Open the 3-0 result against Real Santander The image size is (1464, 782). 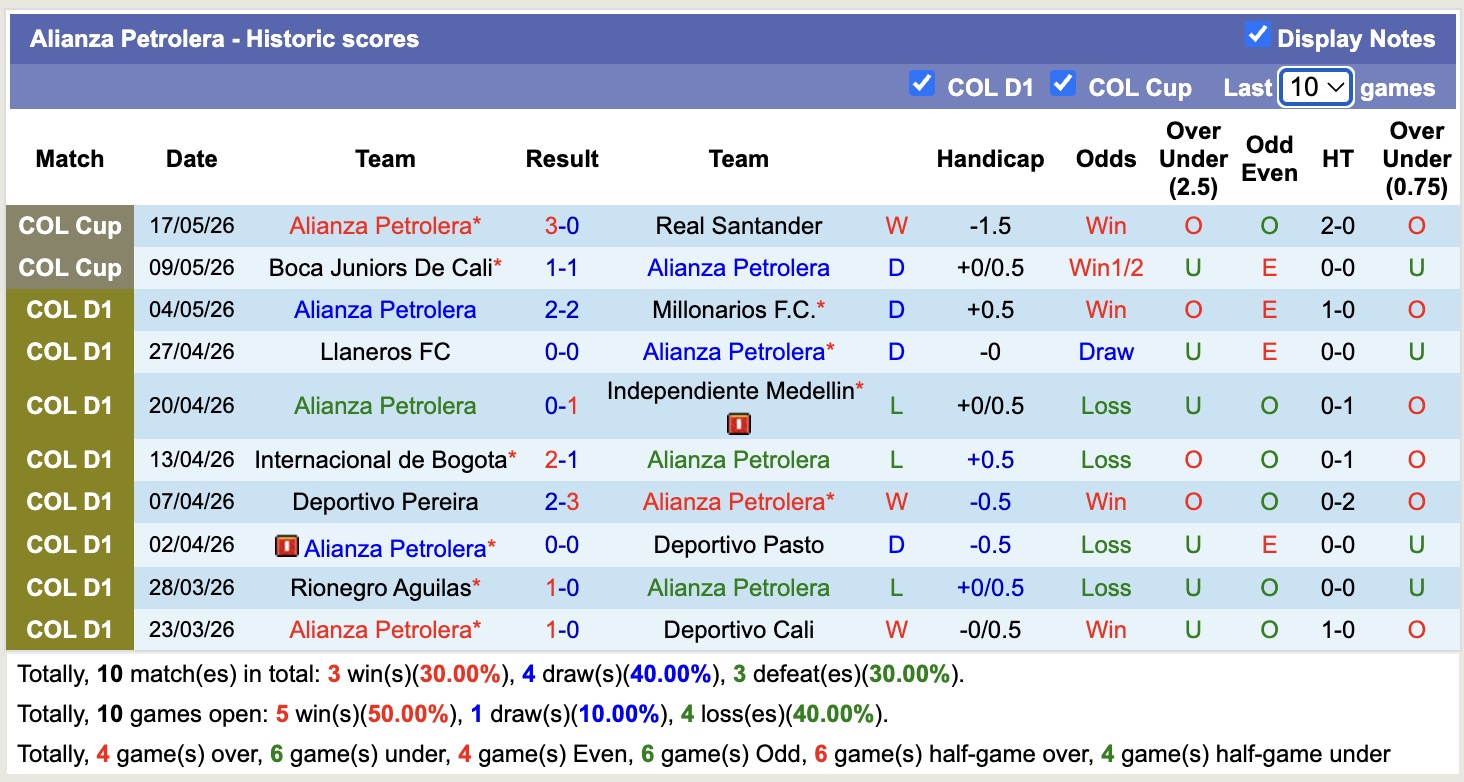click(x=562, y=226)
